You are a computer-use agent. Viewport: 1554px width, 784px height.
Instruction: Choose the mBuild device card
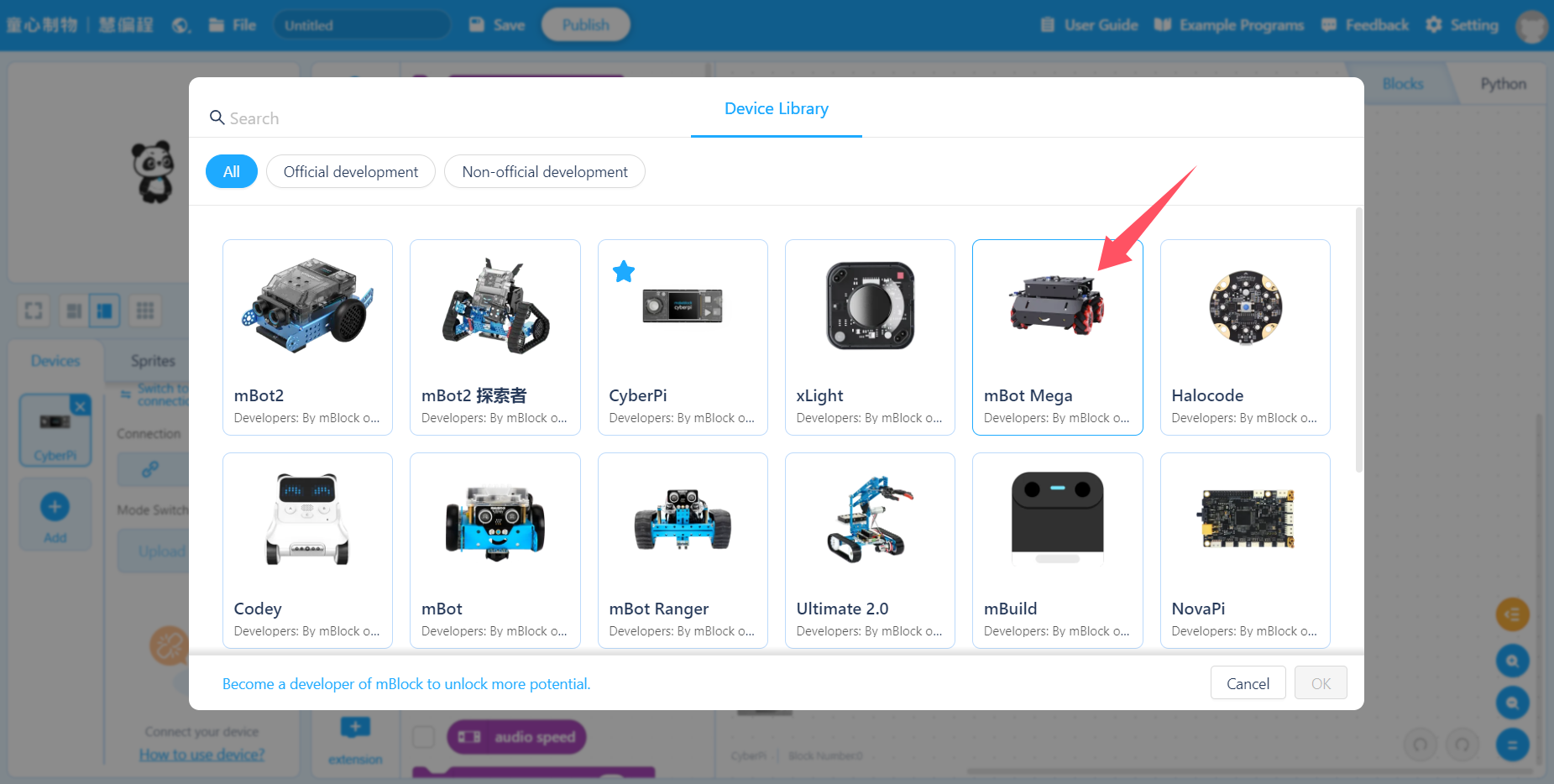click(x=1058, y=551)
